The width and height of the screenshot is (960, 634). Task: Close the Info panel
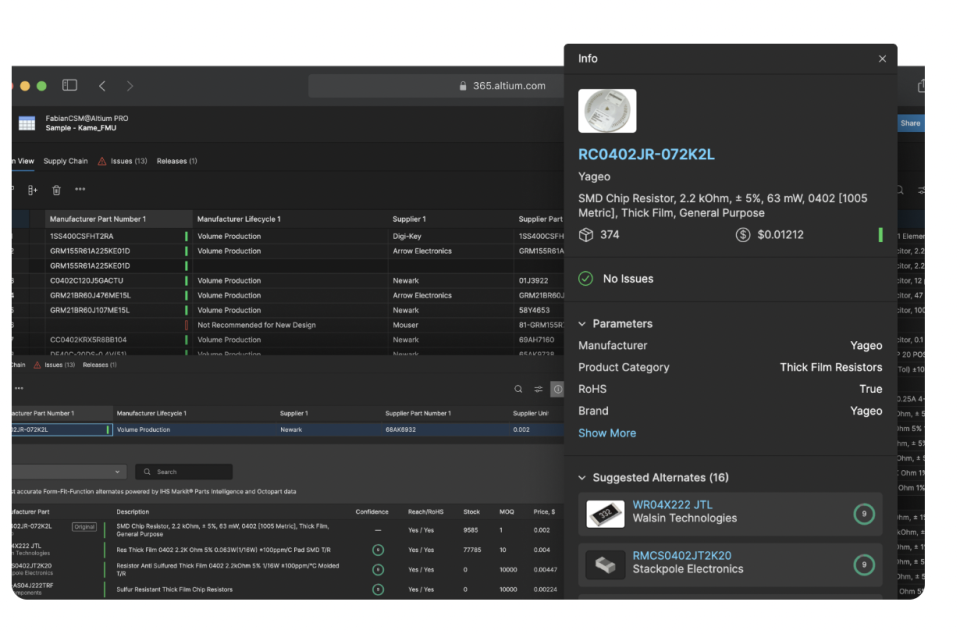coord(882,59)
